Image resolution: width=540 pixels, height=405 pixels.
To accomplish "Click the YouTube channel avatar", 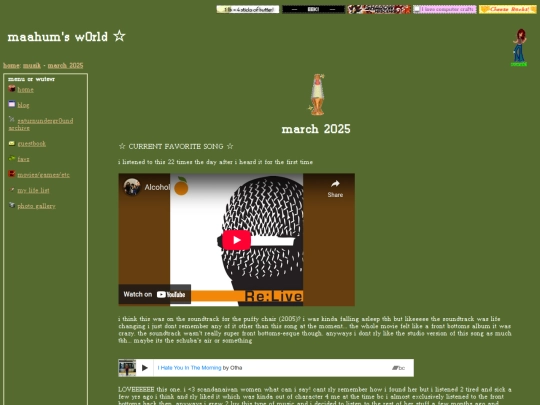I will (132, 187).
